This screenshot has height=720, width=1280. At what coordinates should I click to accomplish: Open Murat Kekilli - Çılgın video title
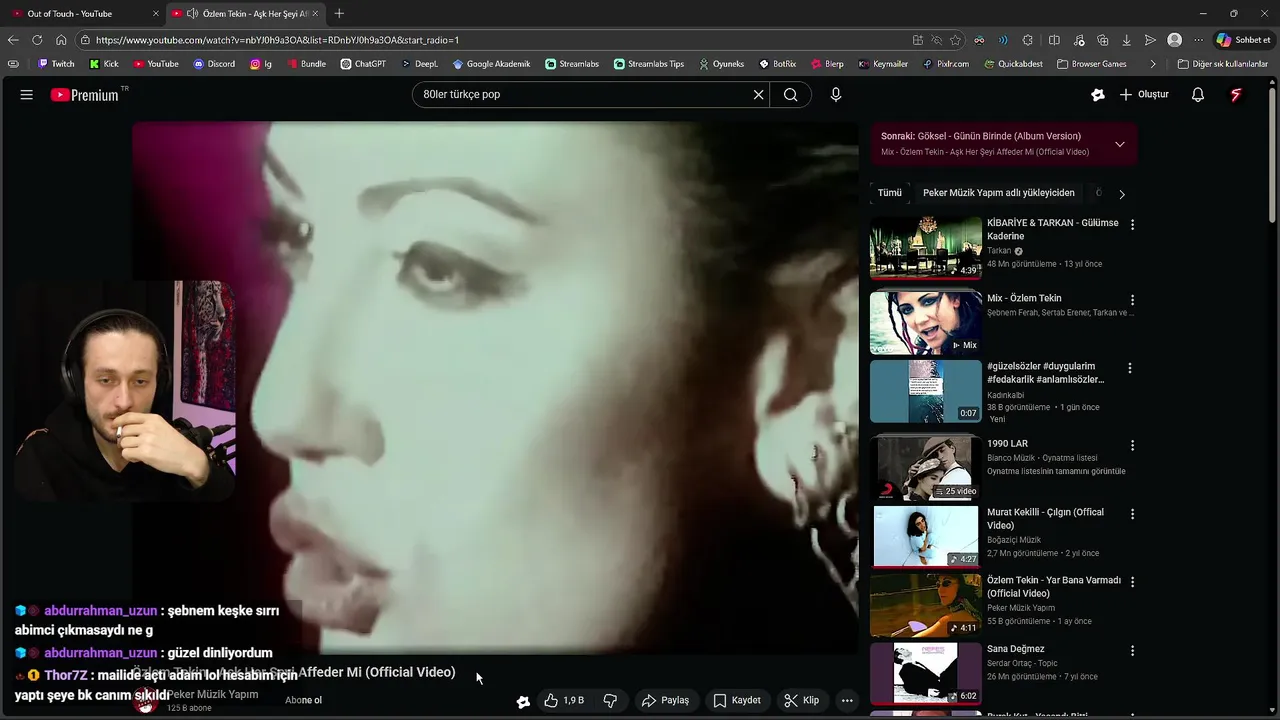[1045, 519]
